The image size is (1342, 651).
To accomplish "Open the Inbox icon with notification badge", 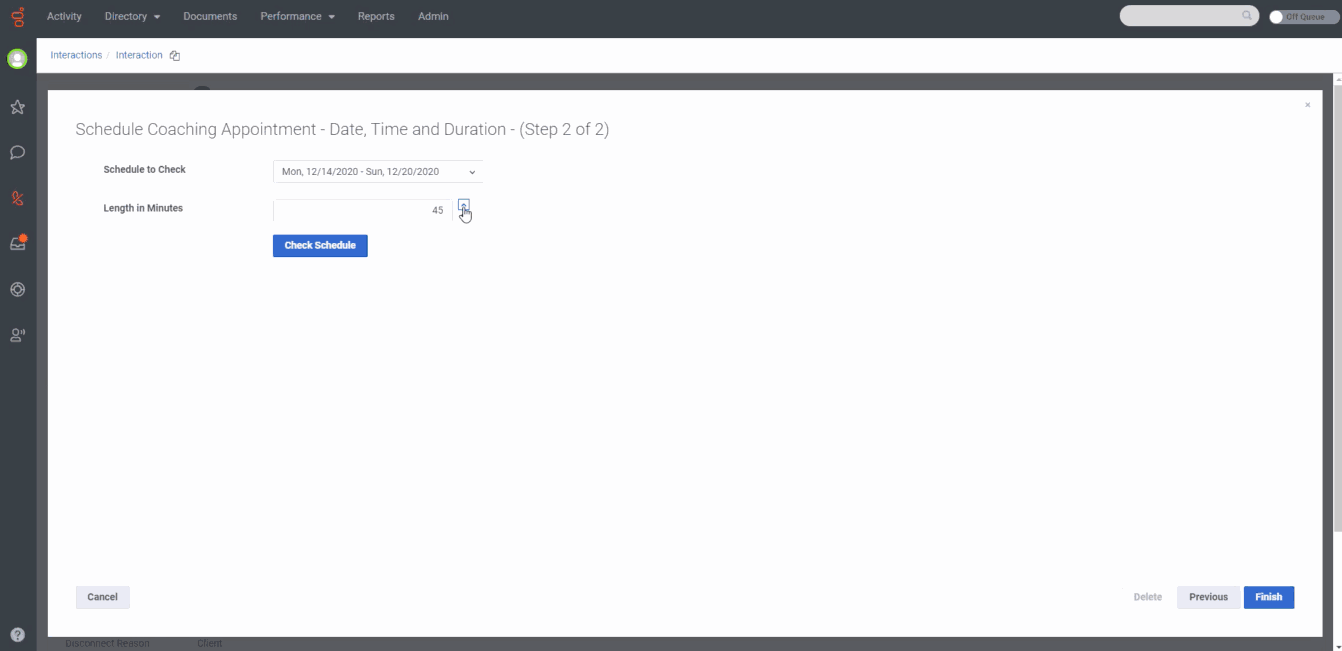I will [17, 244].
